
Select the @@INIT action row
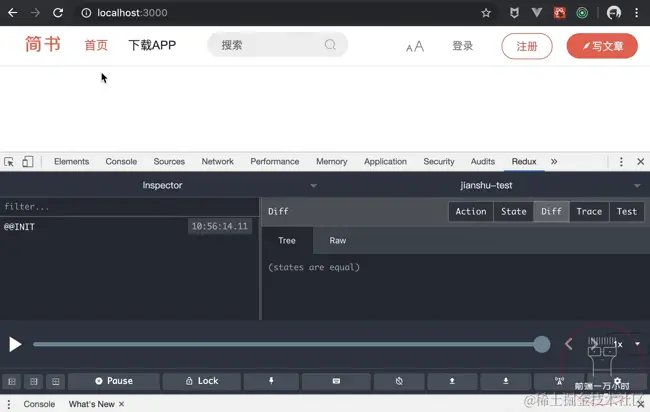129,226
